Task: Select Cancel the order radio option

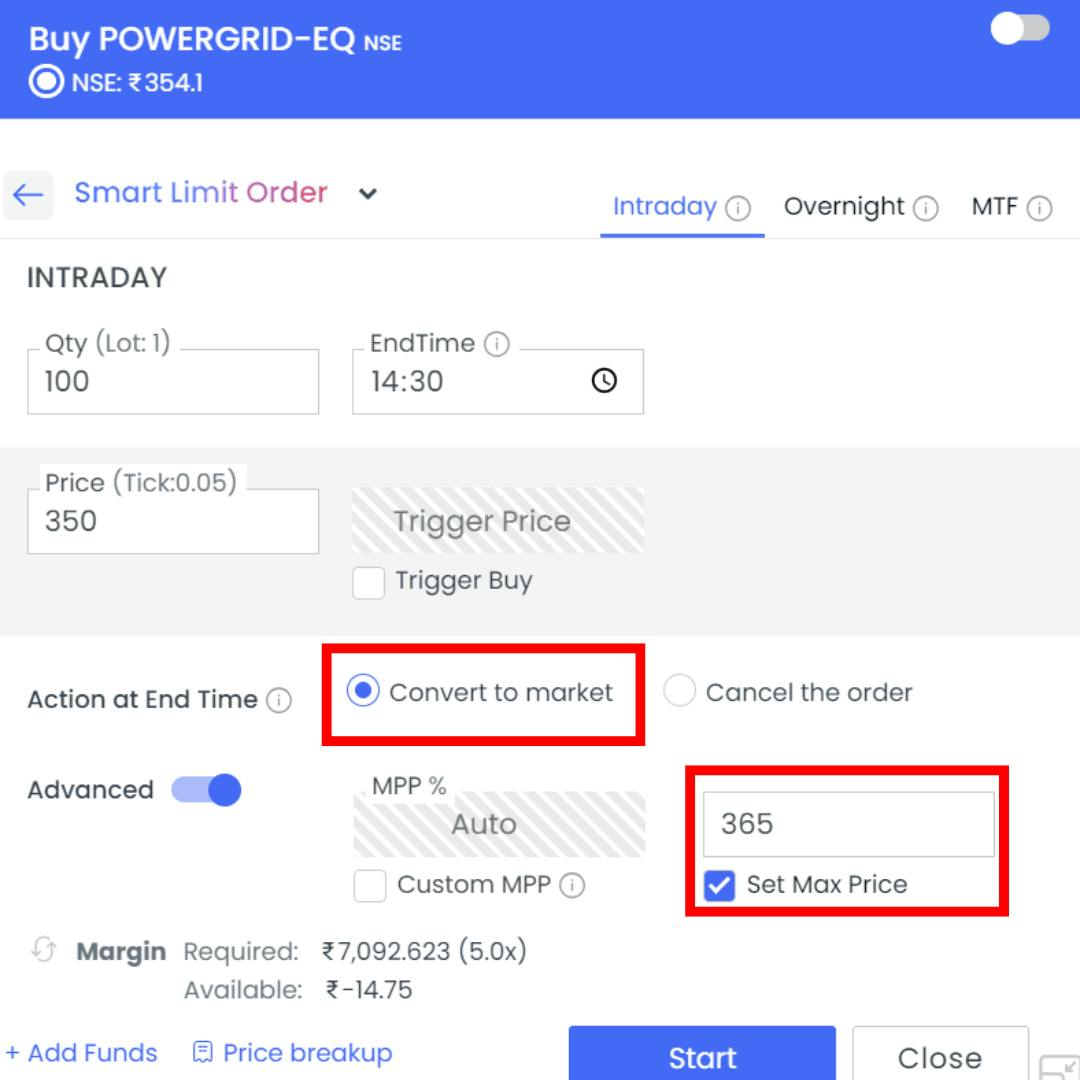Action: [x=680, y=692]
